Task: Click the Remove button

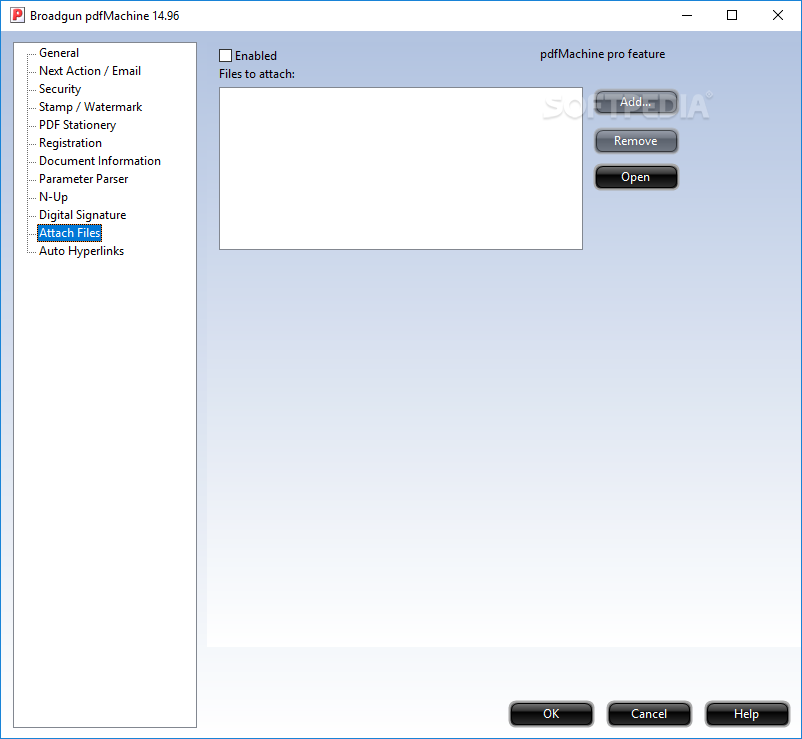Action: tap(636, 141)
